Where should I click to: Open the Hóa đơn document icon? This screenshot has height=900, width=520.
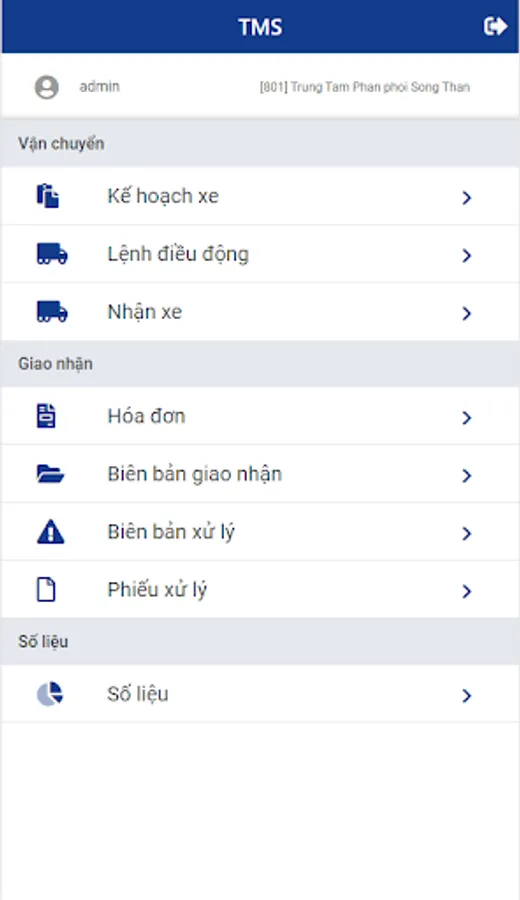(46, 416)
